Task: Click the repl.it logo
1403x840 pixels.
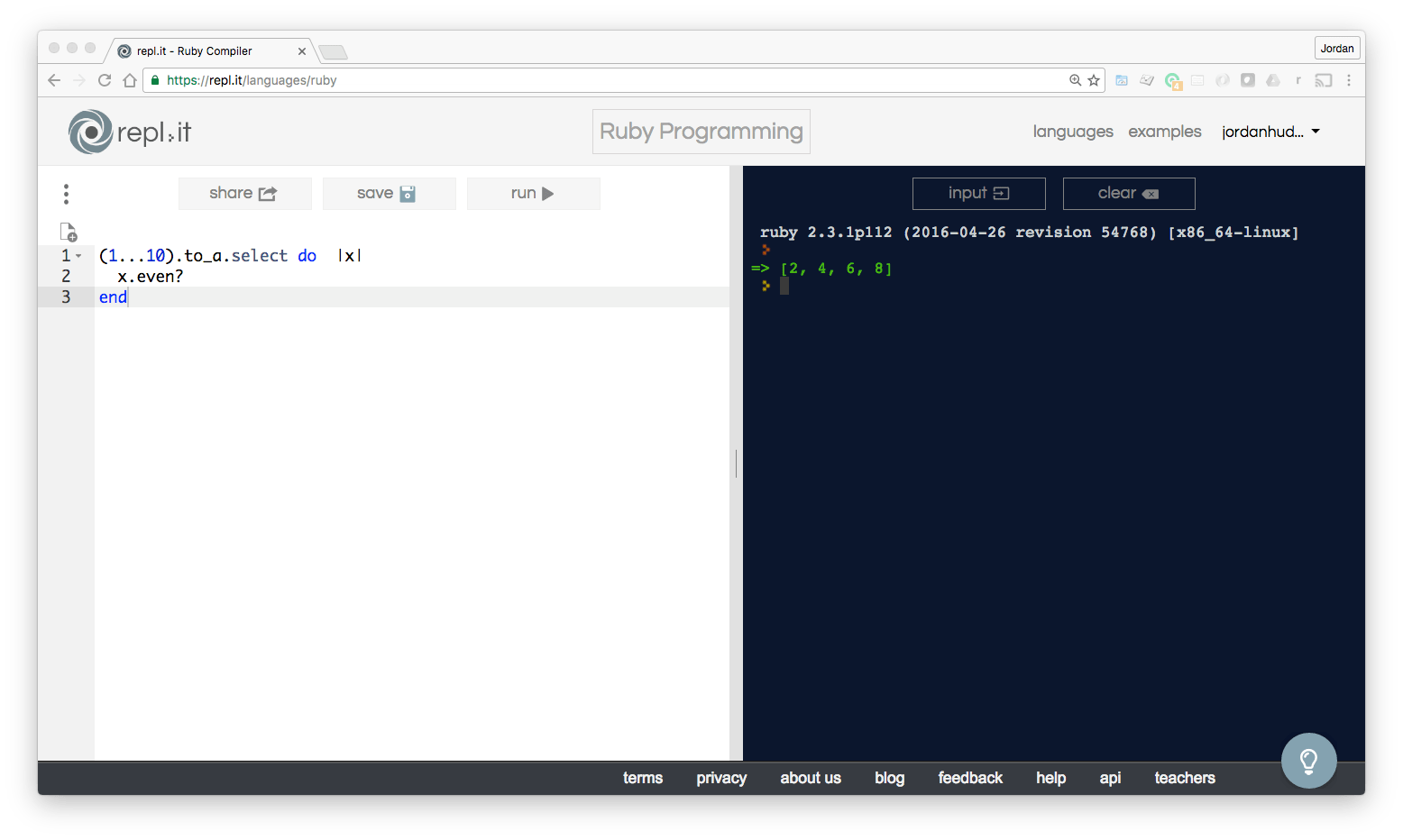Action: [130, 132]
